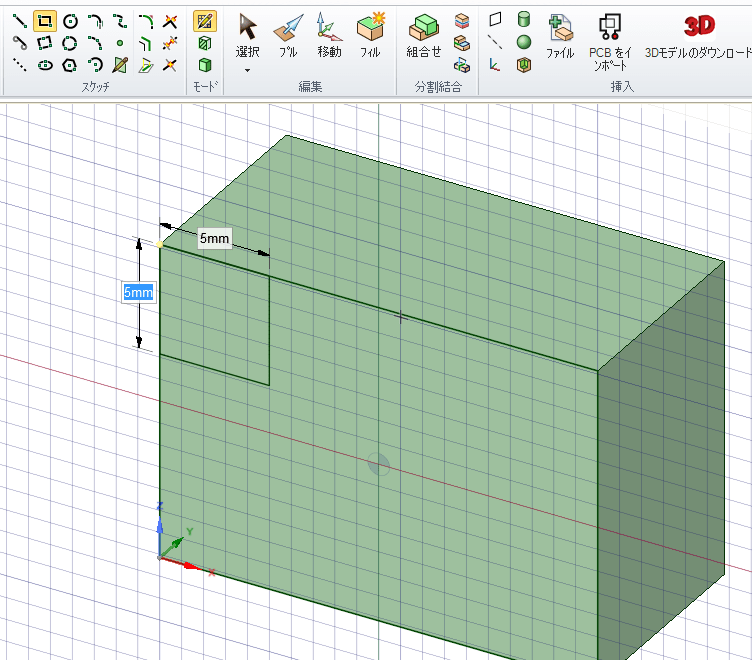The height and width of the screenshot is (660, 752).
Task: Select the Rectangle sketch tool
Action: point(45,21)
